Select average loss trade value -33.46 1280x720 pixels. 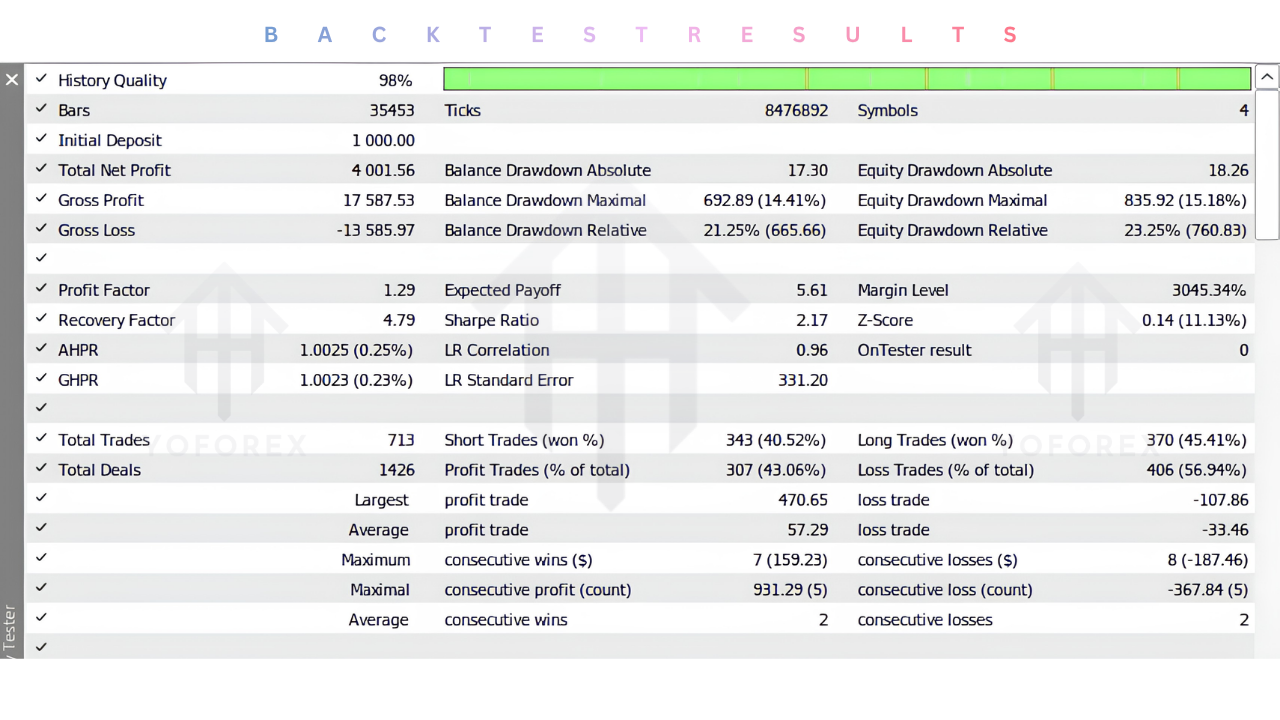point(1225,530)
